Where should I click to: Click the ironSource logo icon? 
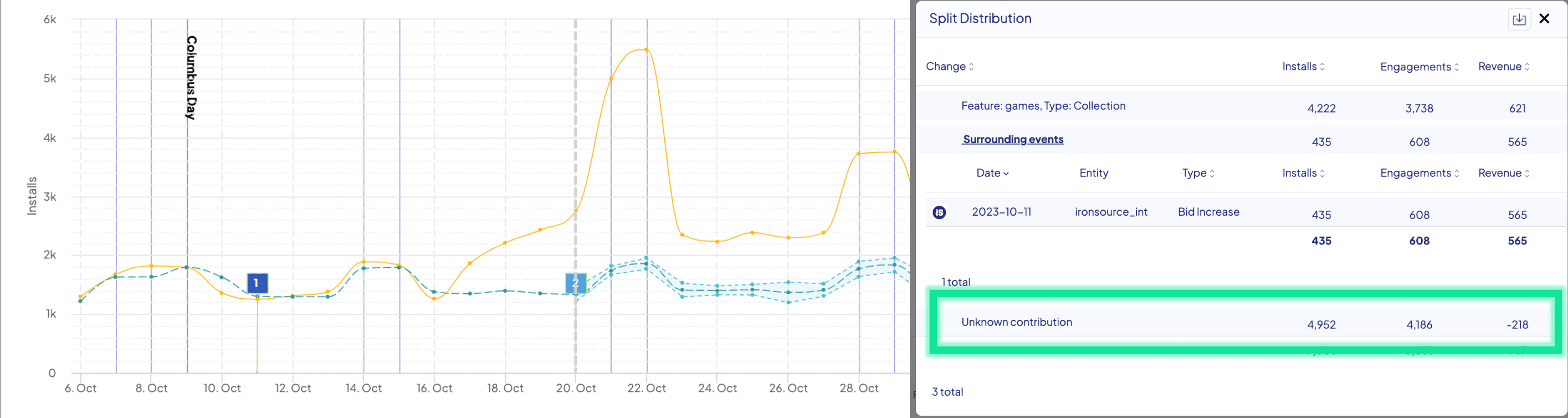click(x=939, y=212)
